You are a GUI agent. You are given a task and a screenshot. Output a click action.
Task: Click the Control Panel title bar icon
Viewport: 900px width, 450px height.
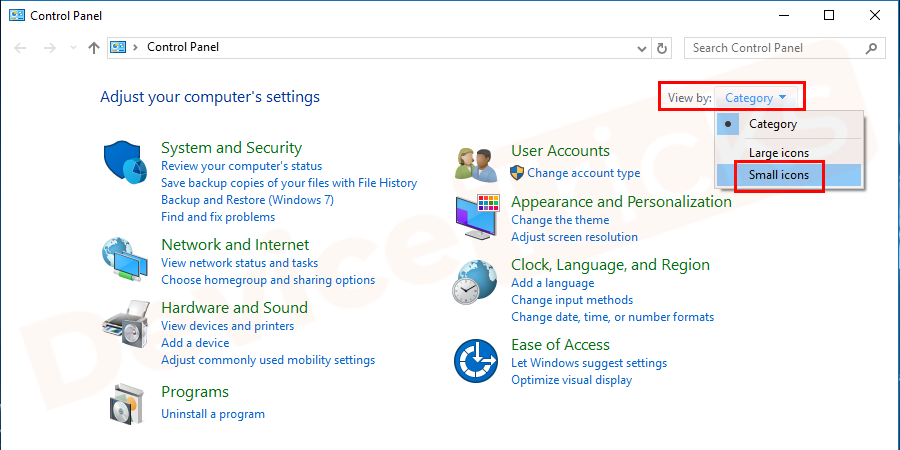17,15
